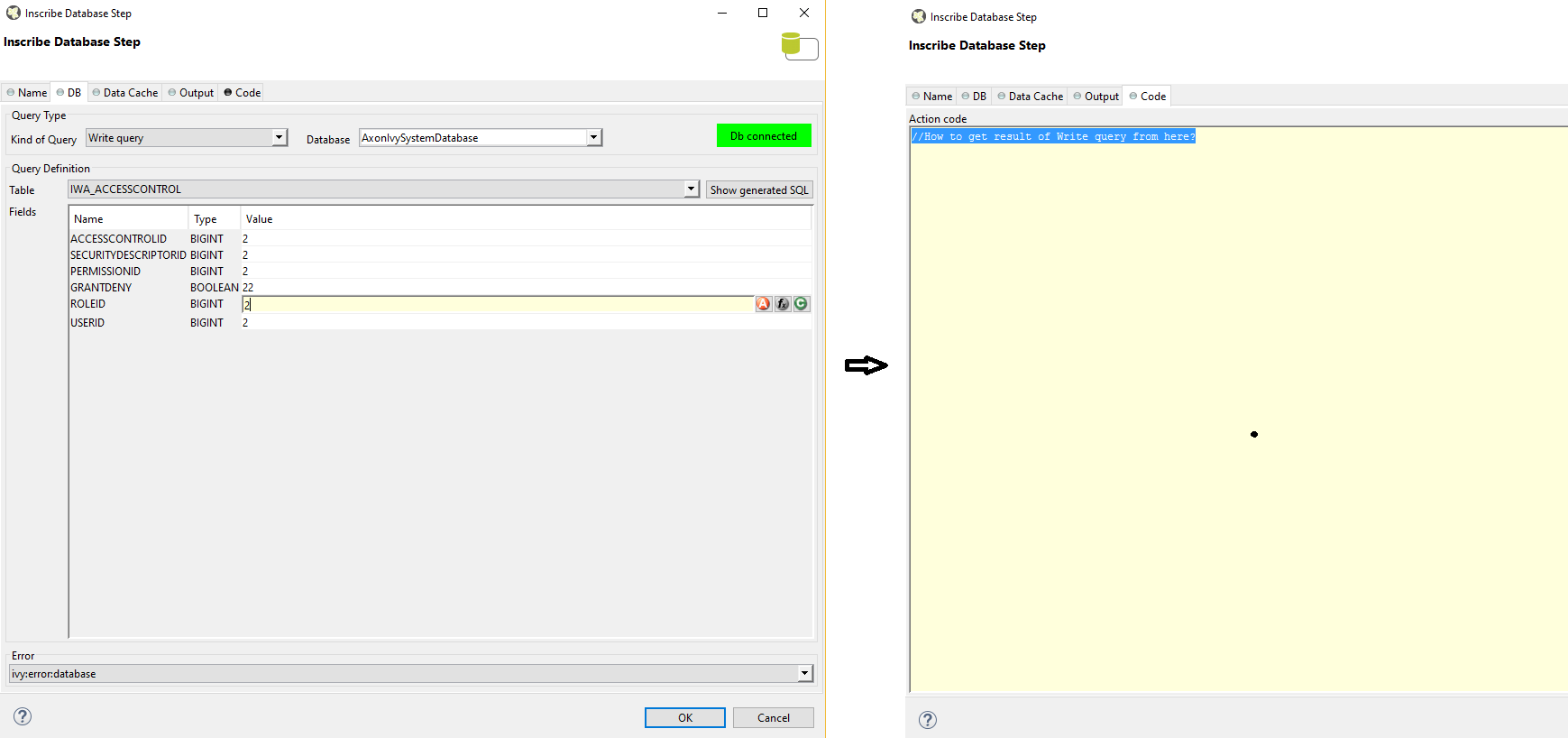Image resolution: width=1568 pixels, height=738 pixels.
Task: Switch to Code tab in left dialog
Action: tap(243, 93)
